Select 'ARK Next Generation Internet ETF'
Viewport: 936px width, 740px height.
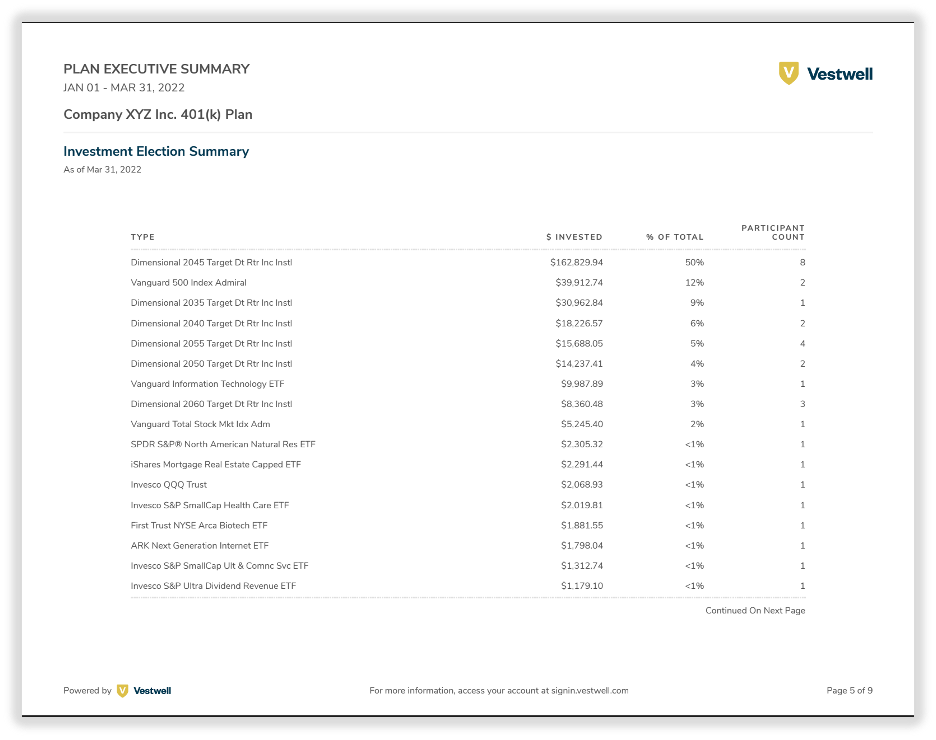(x=199, y=545)
